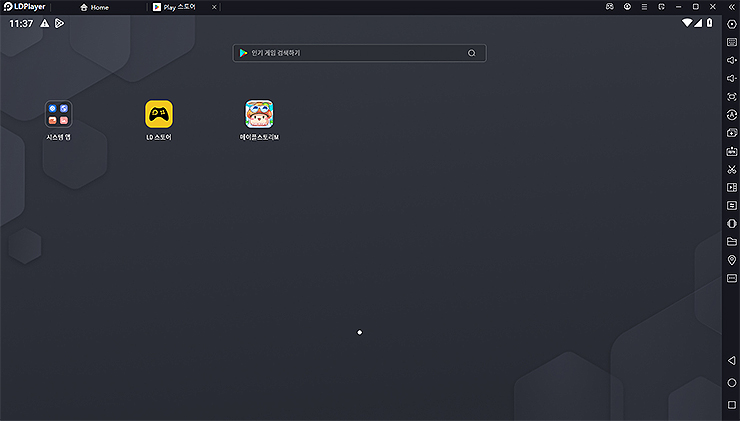Click the volume up speaker icon
Image resolution: width=740 pixels, height=421 pixels.
pos(732,60)
